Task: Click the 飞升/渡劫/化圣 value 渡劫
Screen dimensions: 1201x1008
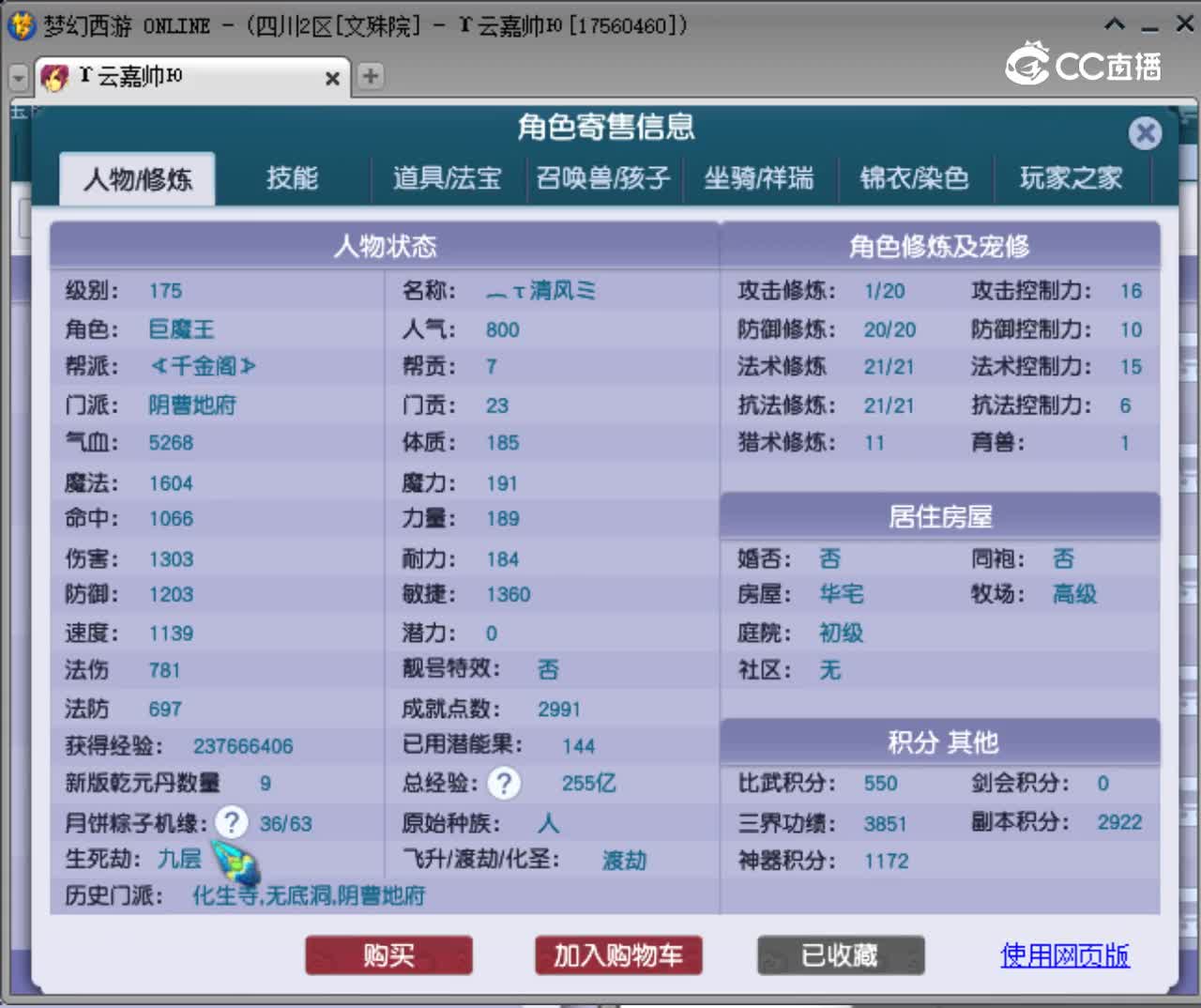Action: (x=624, y=861)
